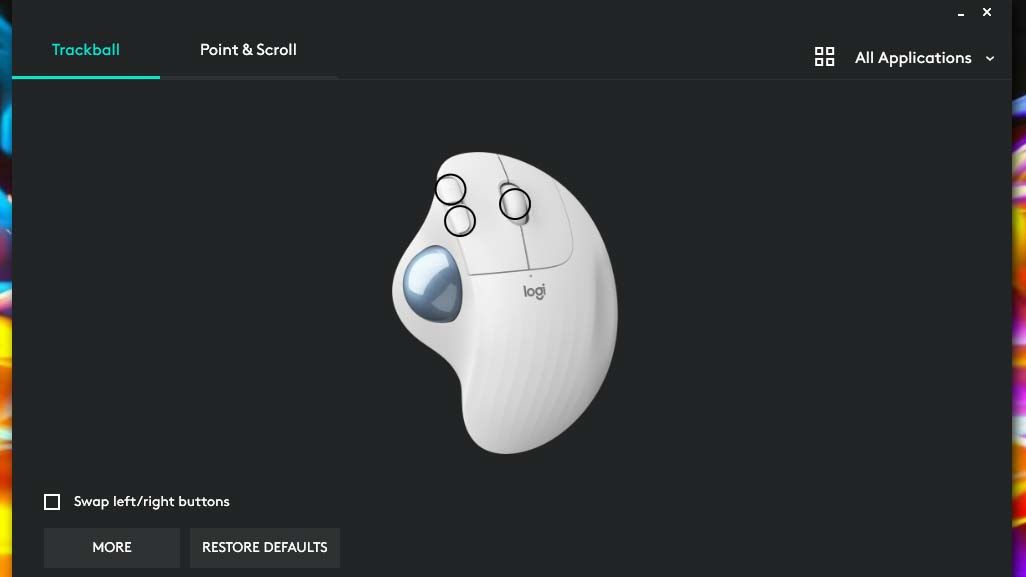
Task: Click the "Swap left/right buttons" label text
Action: coord(151,502)
